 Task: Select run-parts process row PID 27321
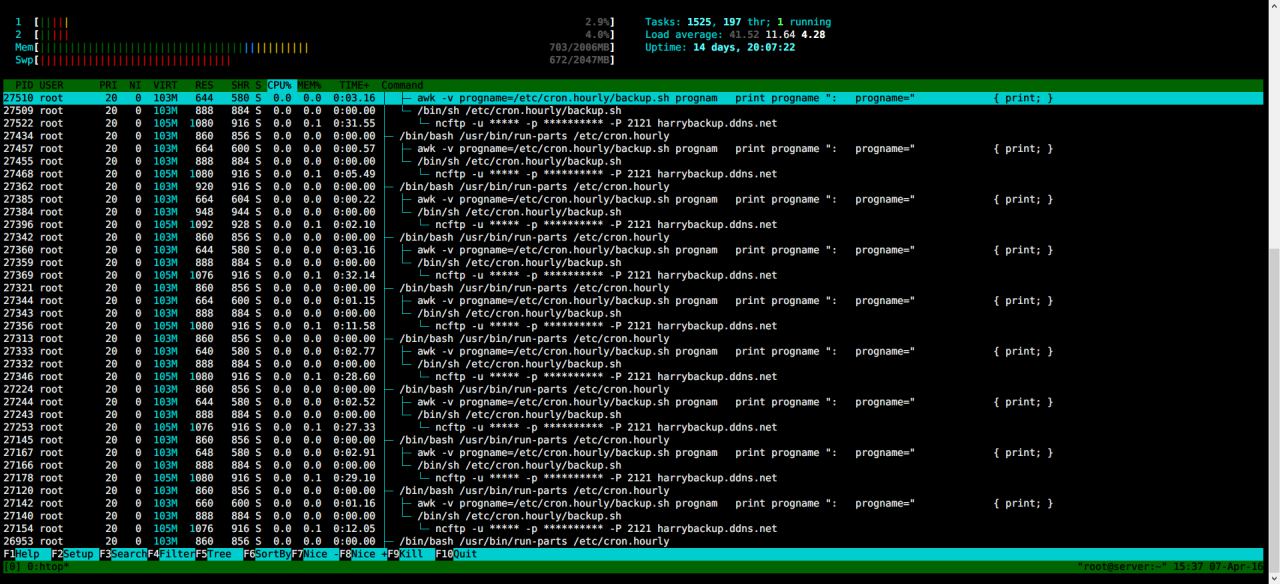[632, 288]
